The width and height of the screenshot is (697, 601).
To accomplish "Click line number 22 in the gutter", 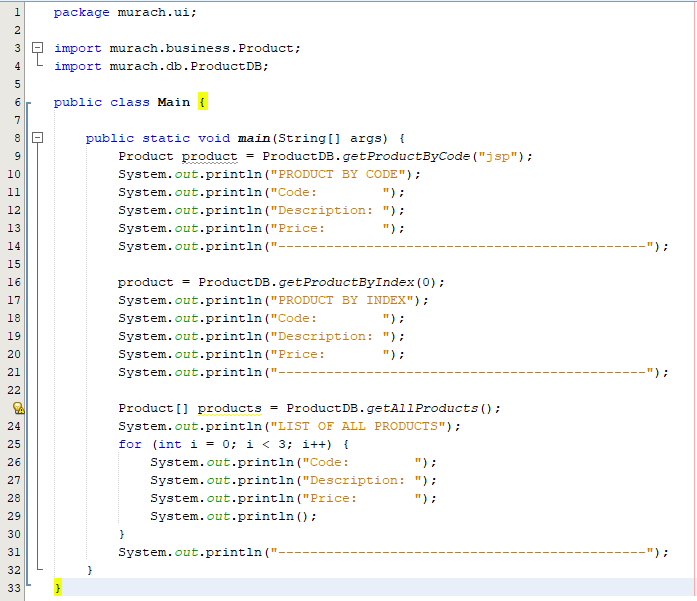I will point(14,390).
